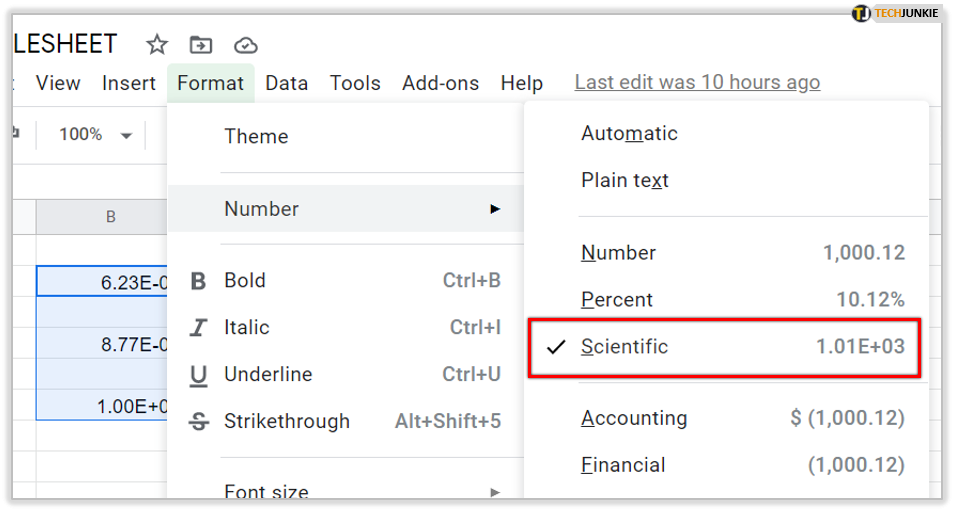The height and width of the screenshot is (511, 954).
Task: Select column B header
Action: pos(110,217)
